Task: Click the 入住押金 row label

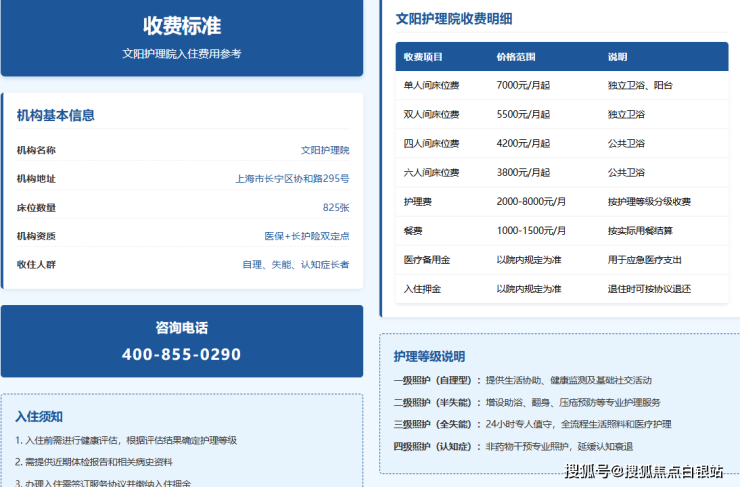Action: [x=422, y=289]
